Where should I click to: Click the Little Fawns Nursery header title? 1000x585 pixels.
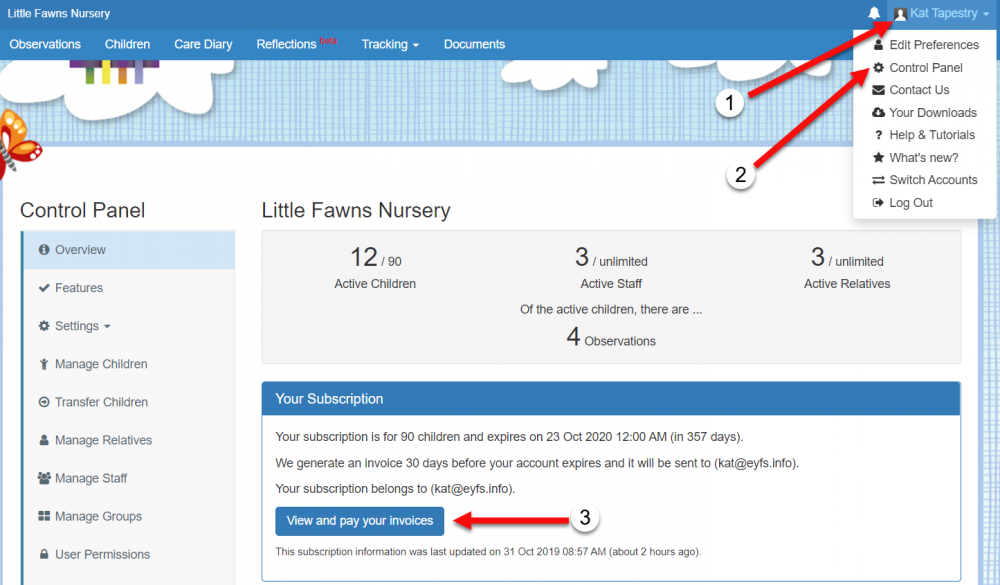pyautogui.click(x=59, y=14)
